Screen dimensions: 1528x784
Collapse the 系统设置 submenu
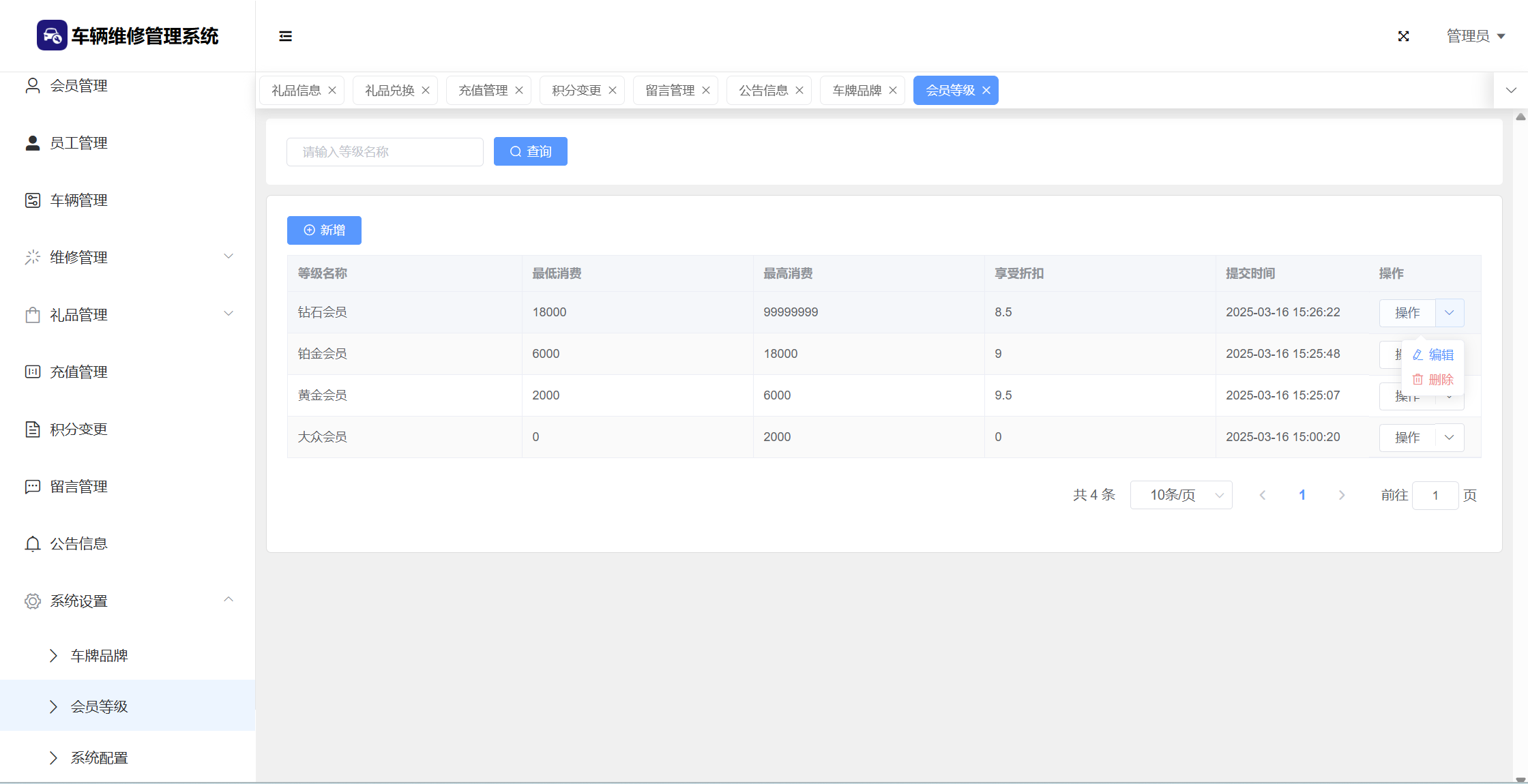[x=229, y=600]
